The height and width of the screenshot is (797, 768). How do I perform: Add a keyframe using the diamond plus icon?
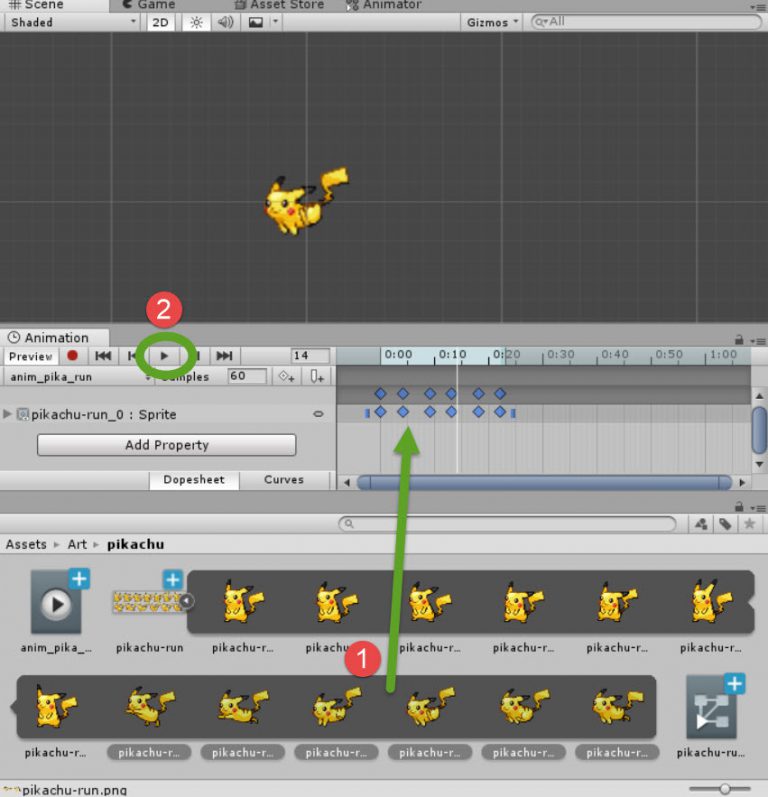coord(286,377)
